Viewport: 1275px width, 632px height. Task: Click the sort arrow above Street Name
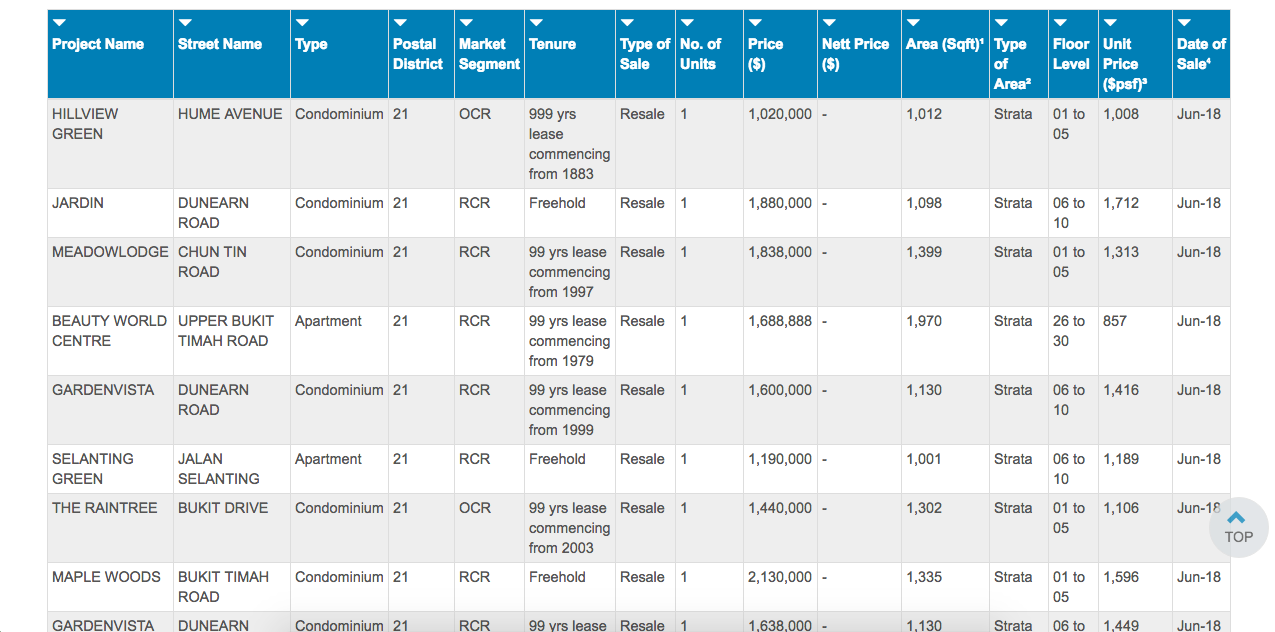click(185, 23)
